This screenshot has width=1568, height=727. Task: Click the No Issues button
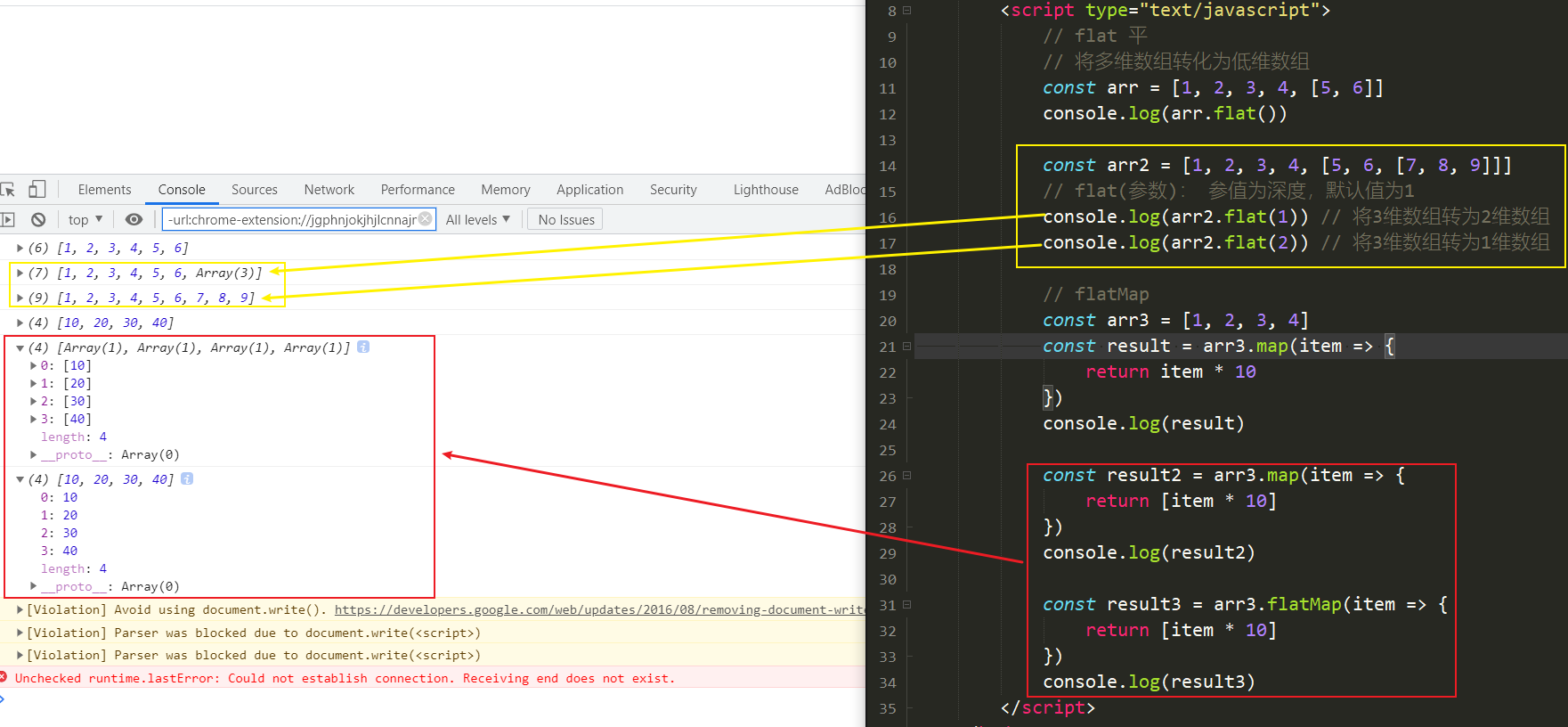coord(565,219)
